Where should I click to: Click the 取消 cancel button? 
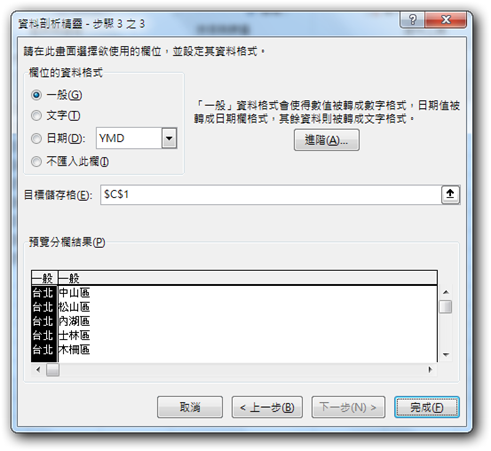[x=190, y=407]
